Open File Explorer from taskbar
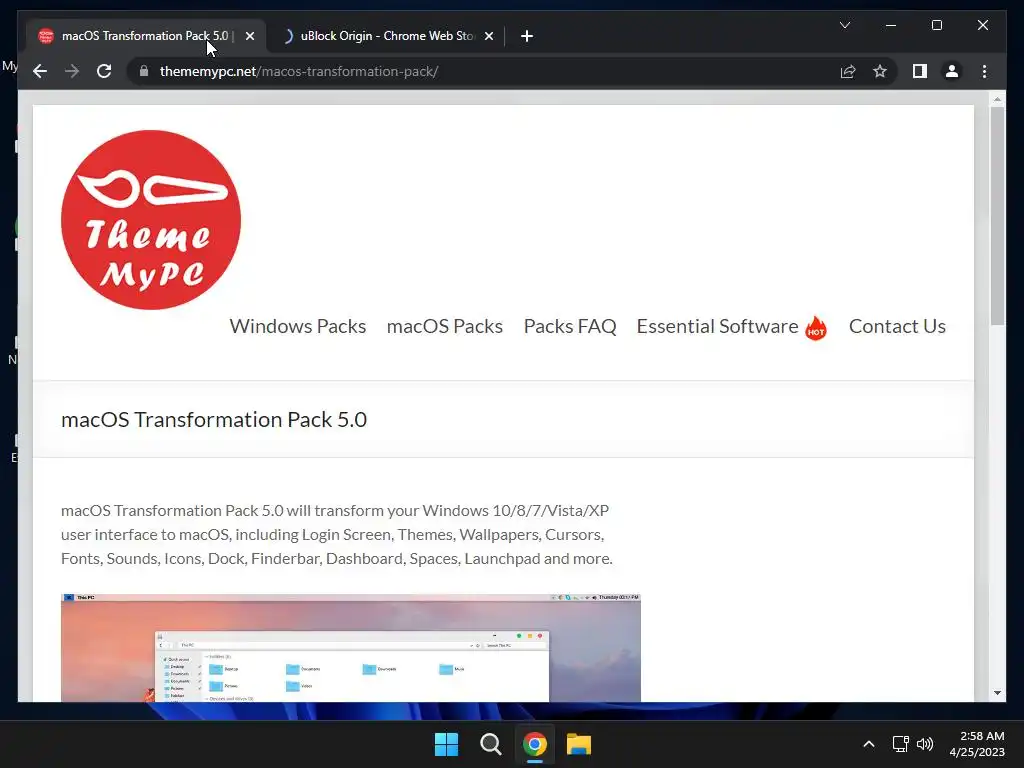Screen dimensions: 1024x768 (x=579, y=744)
